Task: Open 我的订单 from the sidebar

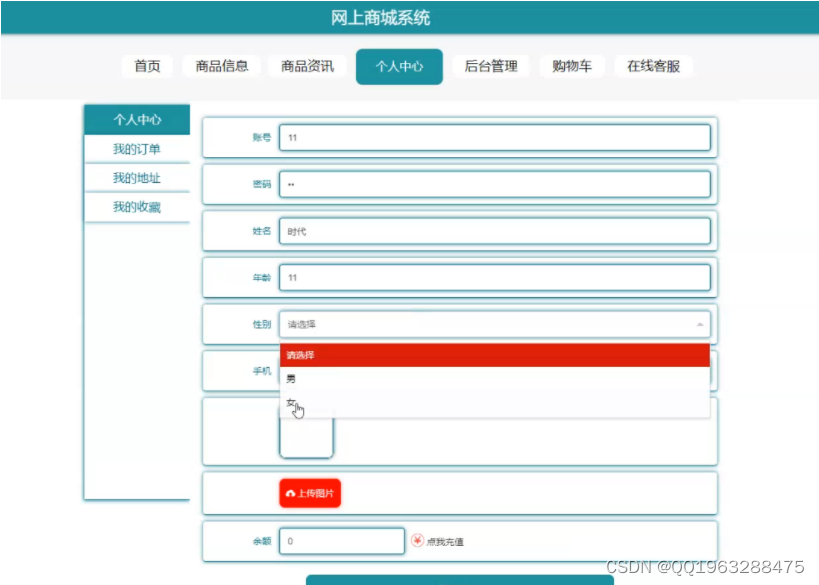Action: click(x=136, y=146)
